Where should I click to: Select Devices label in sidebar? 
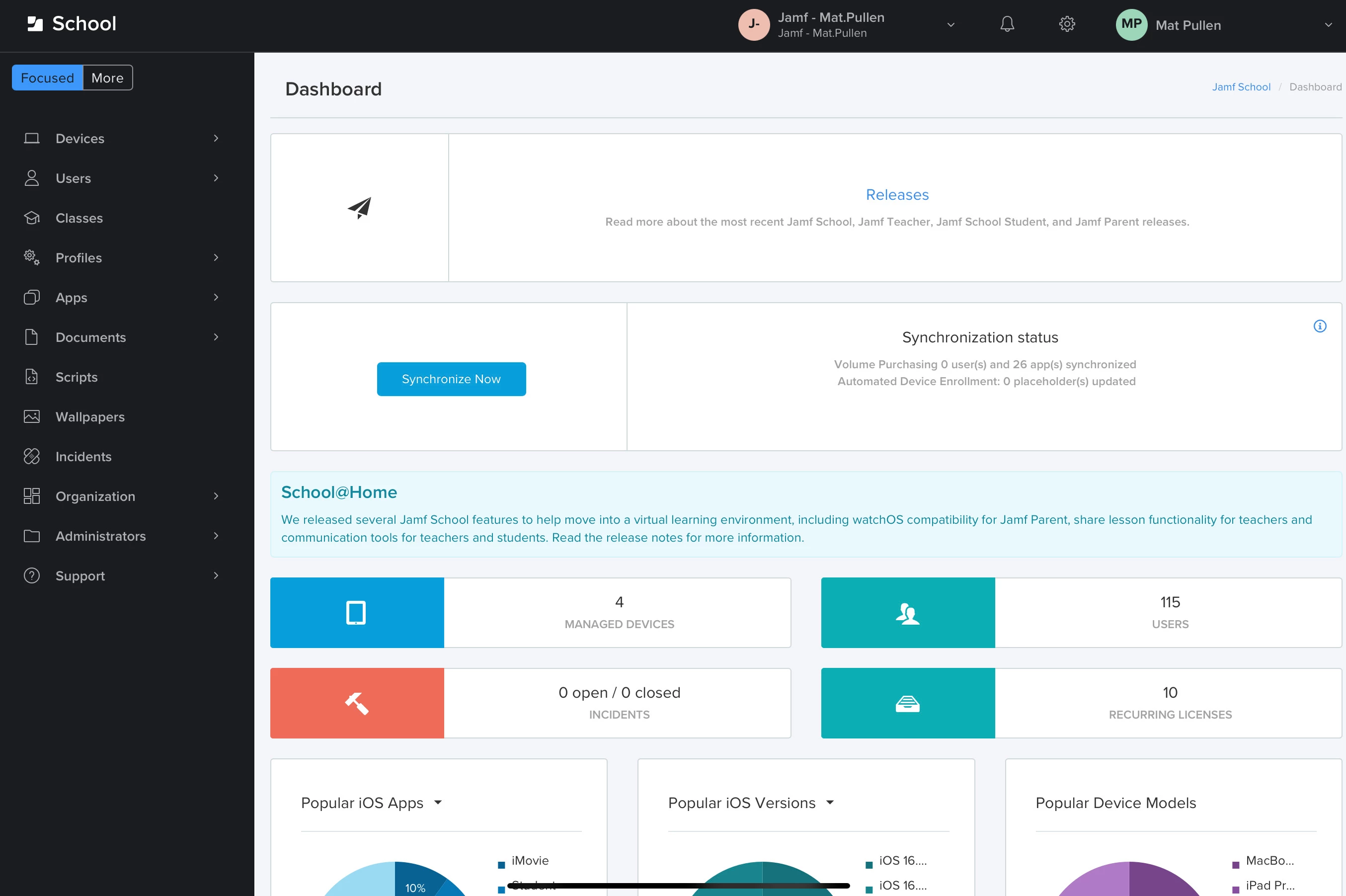pos(80,139)
